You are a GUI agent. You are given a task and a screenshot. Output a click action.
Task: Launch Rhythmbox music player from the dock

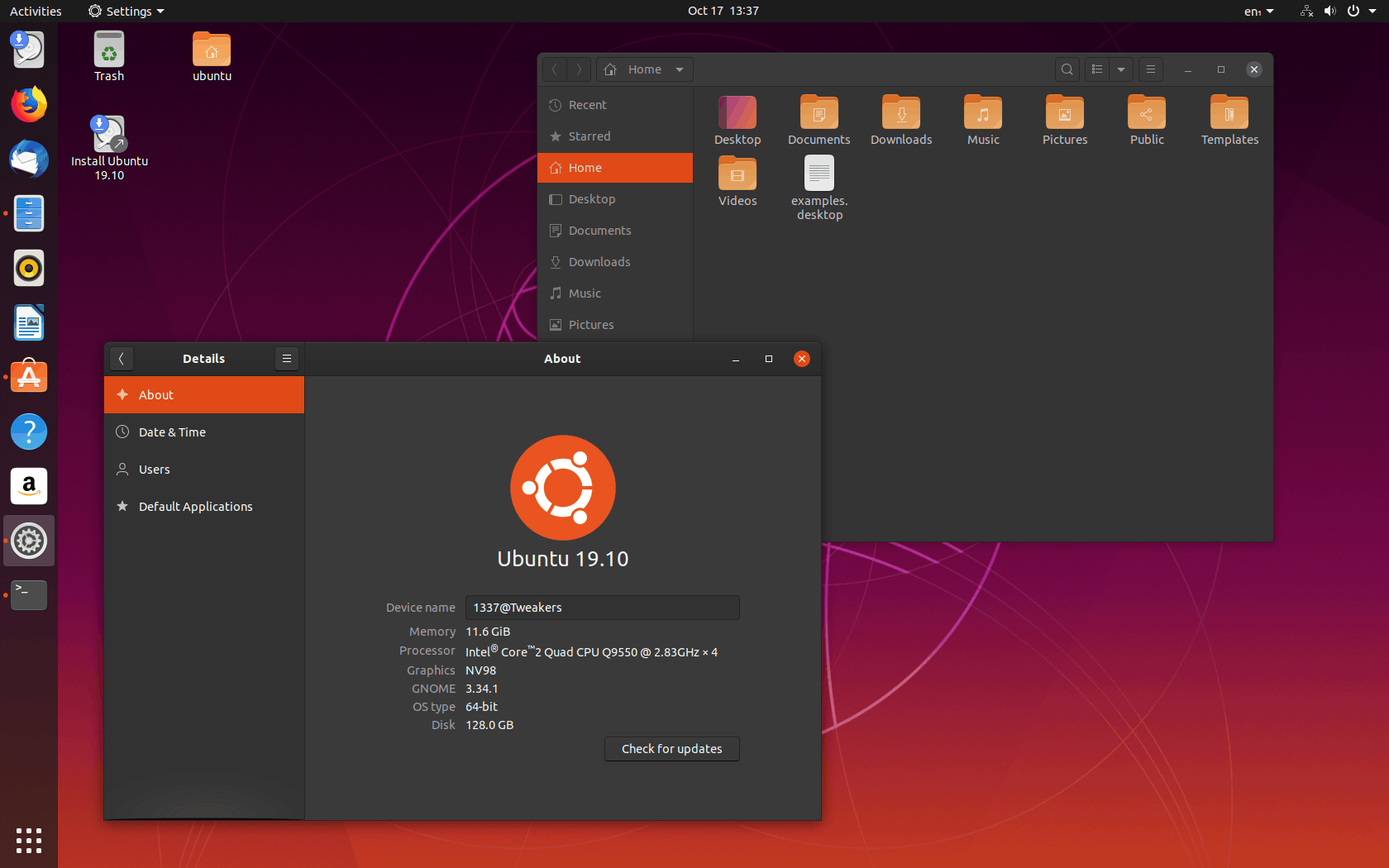28,268
